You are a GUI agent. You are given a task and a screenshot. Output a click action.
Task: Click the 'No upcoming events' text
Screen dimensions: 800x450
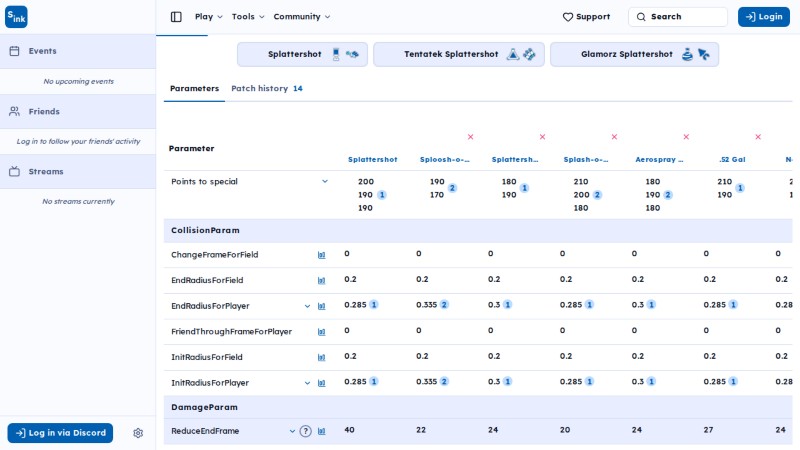click(79, 81)
